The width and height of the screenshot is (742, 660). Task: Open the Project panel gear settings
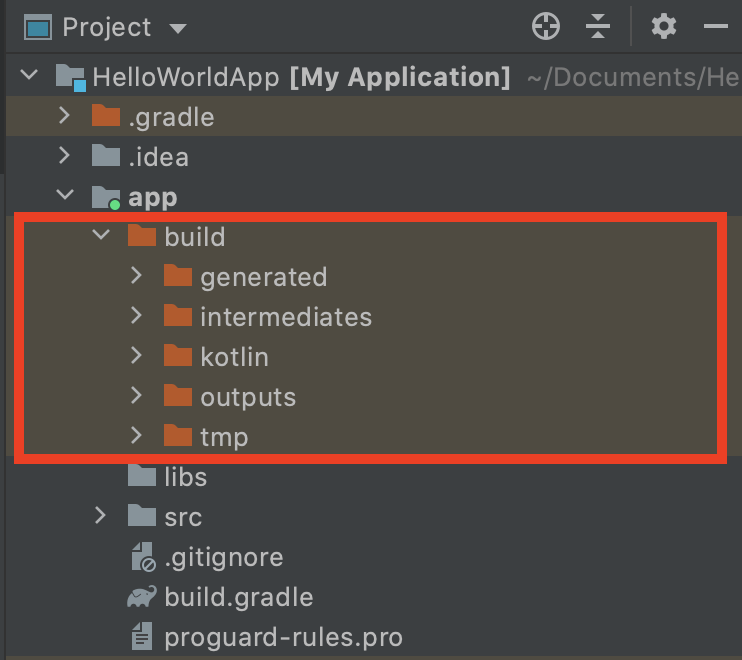(663, 26)
